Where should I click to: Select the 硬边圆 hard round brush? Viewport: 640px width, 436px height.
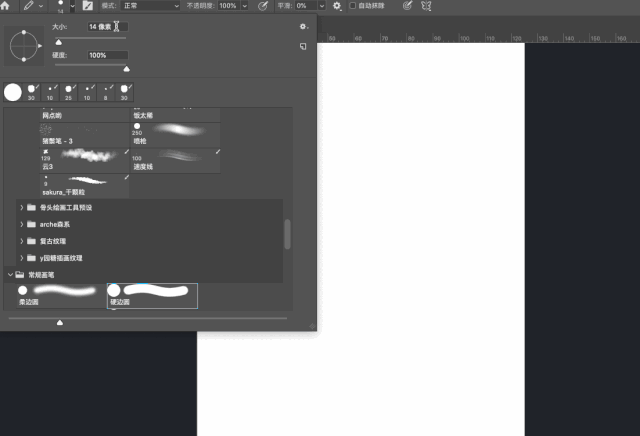152,296
